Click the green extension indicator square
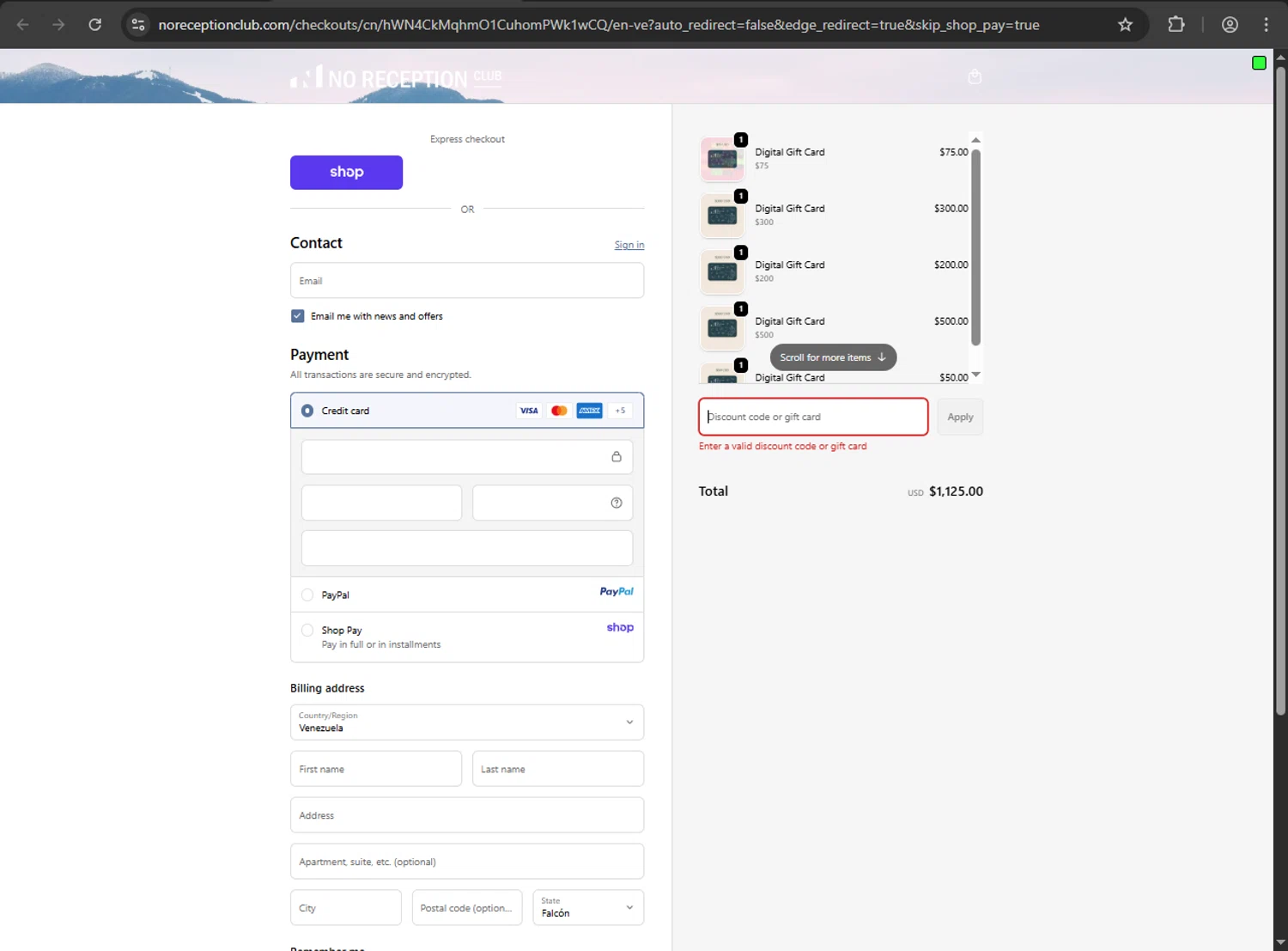Image resolution: width=1288 pixels, height=951 pixels. tap(1259, 63)
